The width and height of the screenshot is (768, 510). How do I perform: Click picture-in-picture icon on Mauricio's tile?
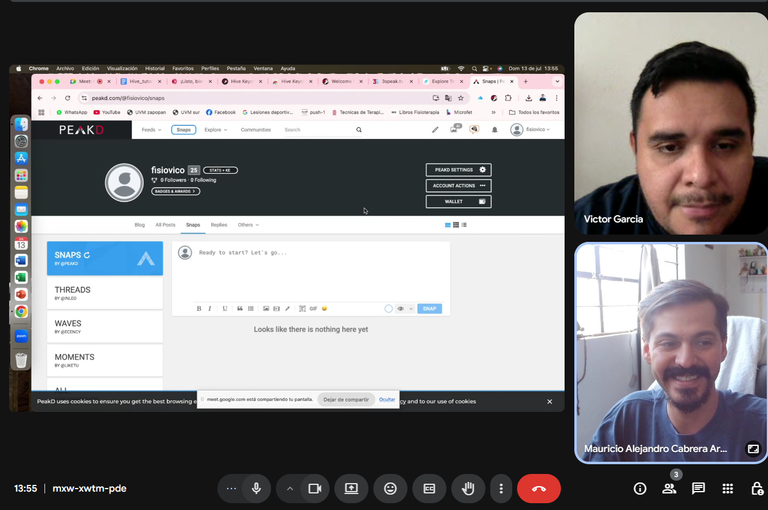(753, 448)
